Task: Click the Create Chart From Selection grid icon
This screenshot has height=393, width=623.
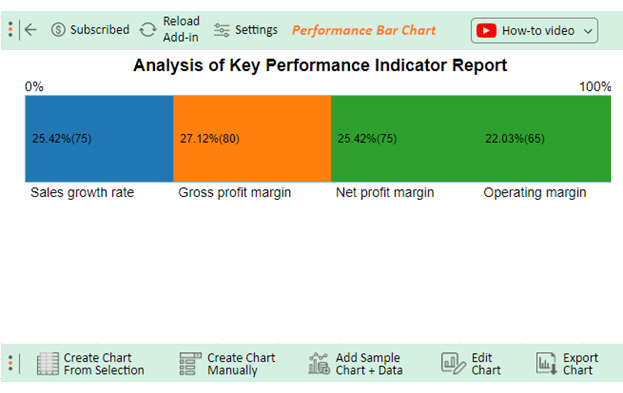Action: (48, 364)
